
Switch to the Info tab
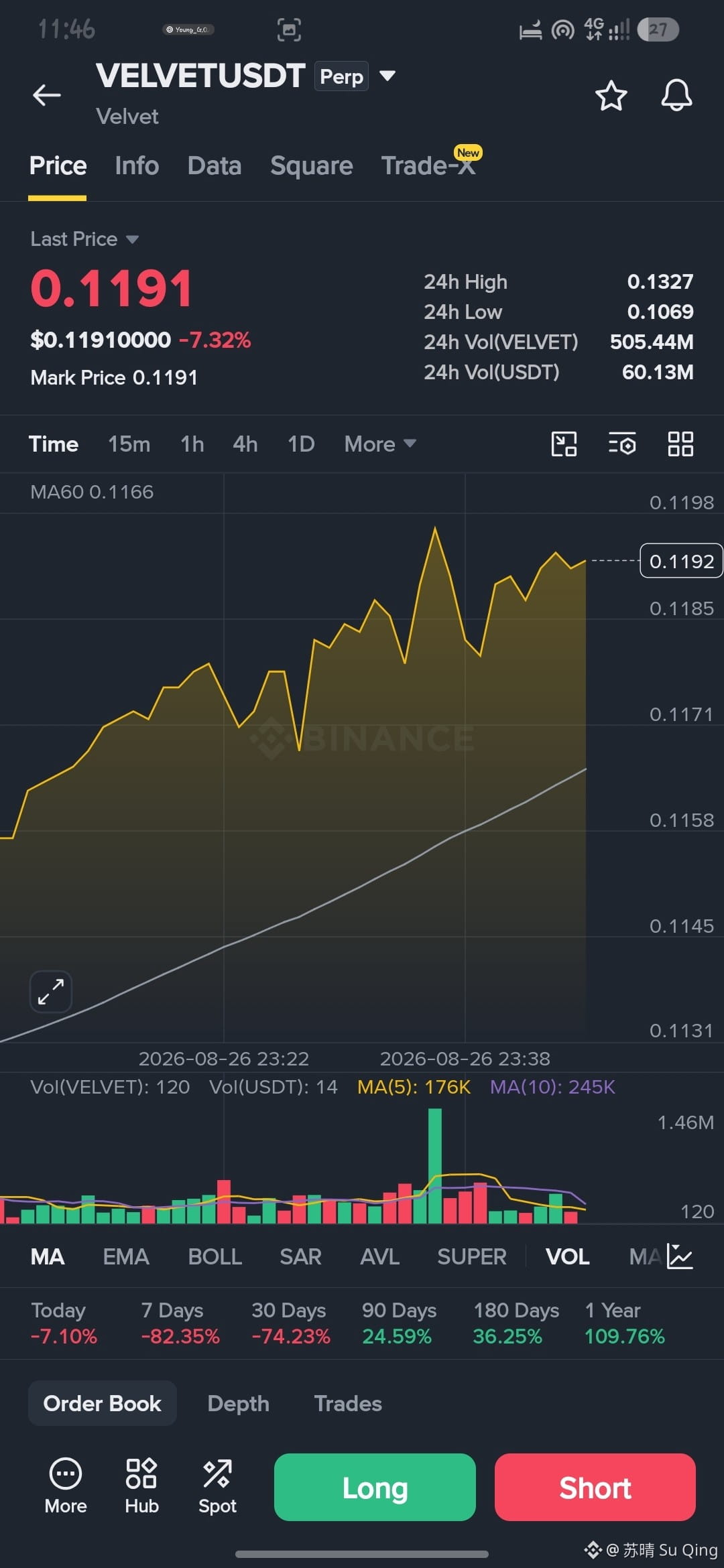(x=137, y=166)
